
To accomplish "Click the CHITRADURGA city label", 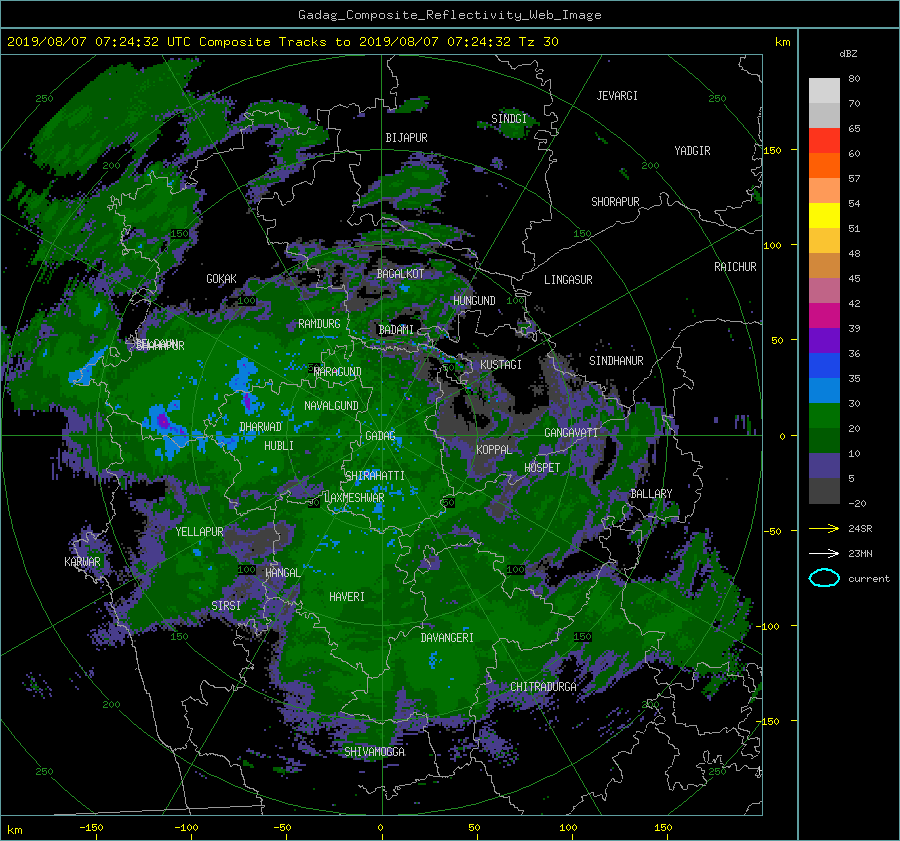I will pos(543,687).
